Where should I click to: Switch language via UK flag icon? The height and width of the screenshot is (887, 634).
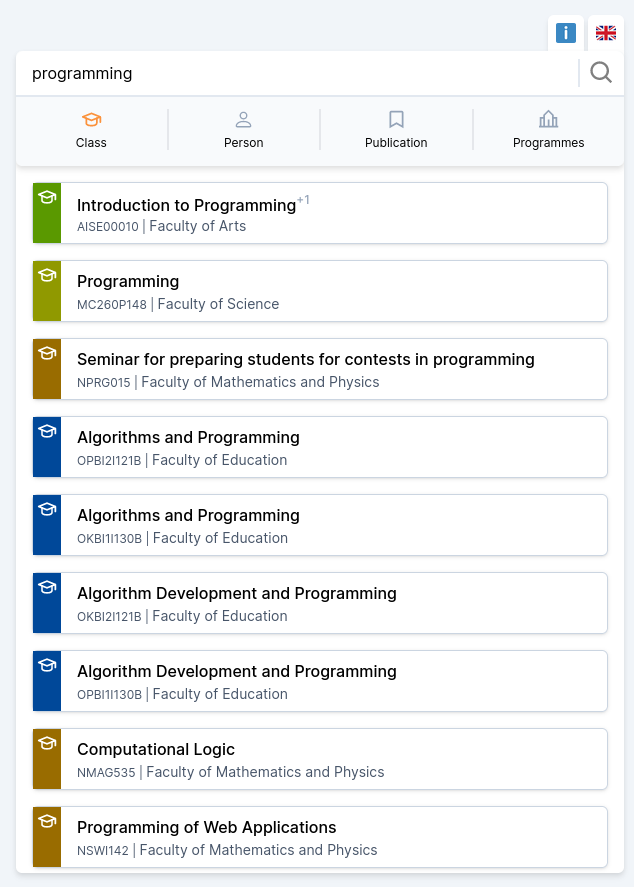(x=606, y=33)
